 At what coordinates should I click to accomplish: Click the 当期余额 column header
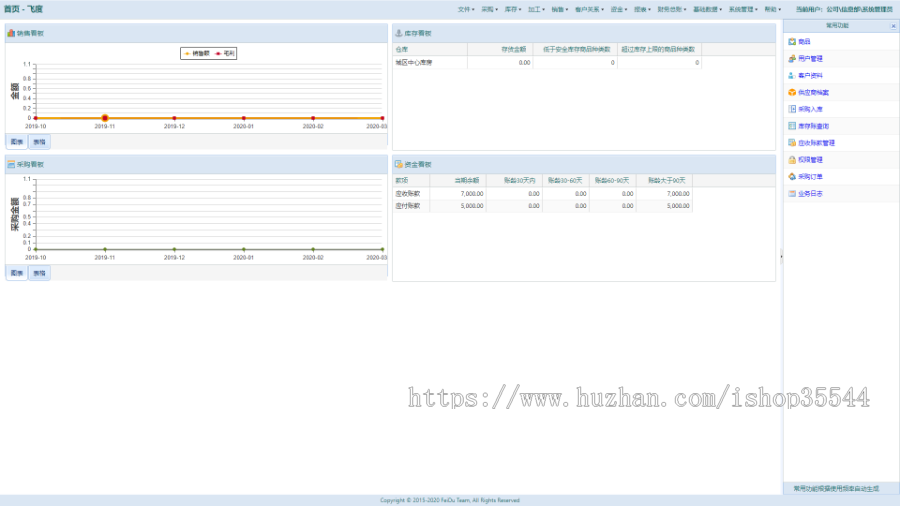point(457,181)
